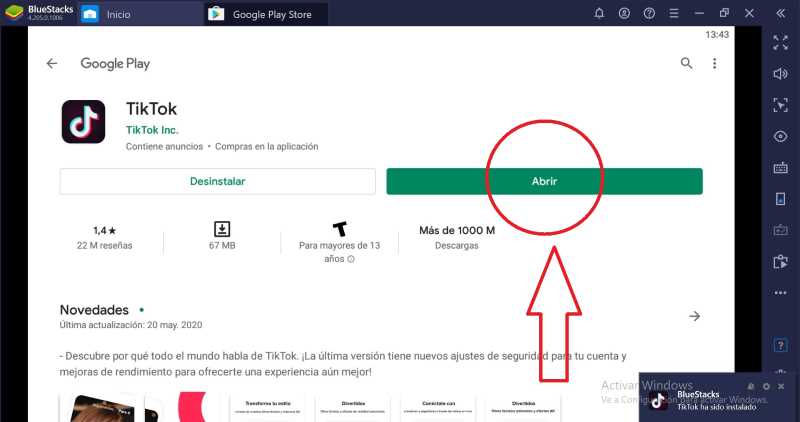800x422 pixels.
Task: Open the TikTok Inc. developer link
Action: pos(152,130)
